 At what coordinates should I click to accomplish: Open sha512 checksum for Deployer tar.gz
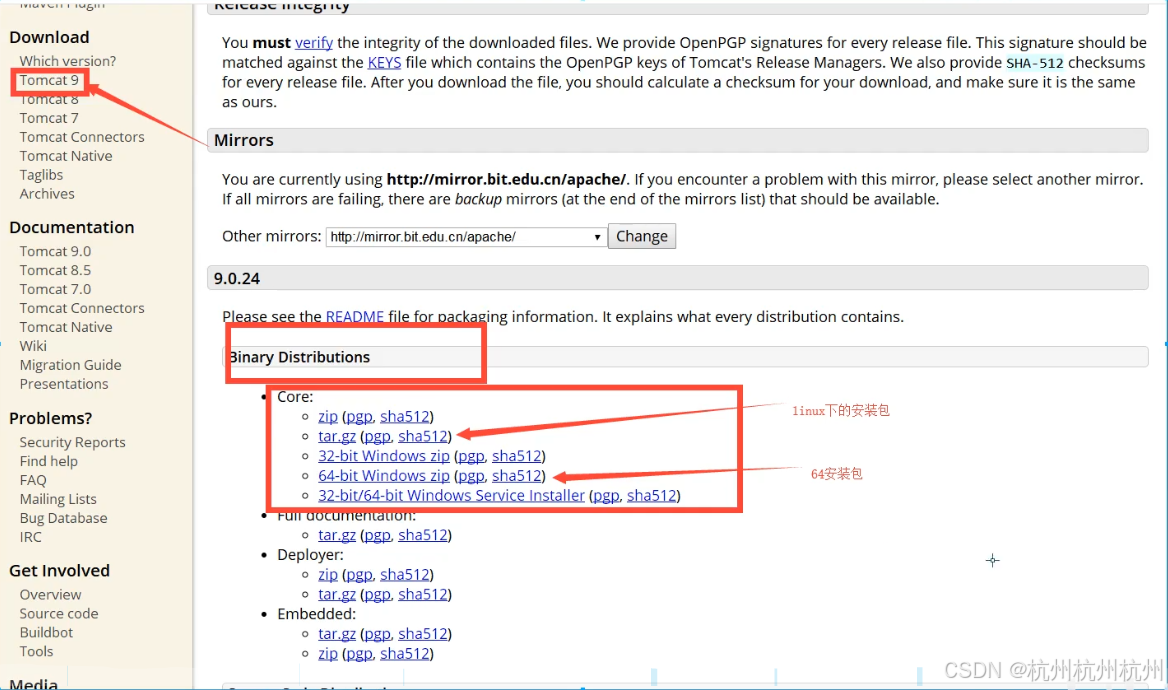[x=423, y=595]
